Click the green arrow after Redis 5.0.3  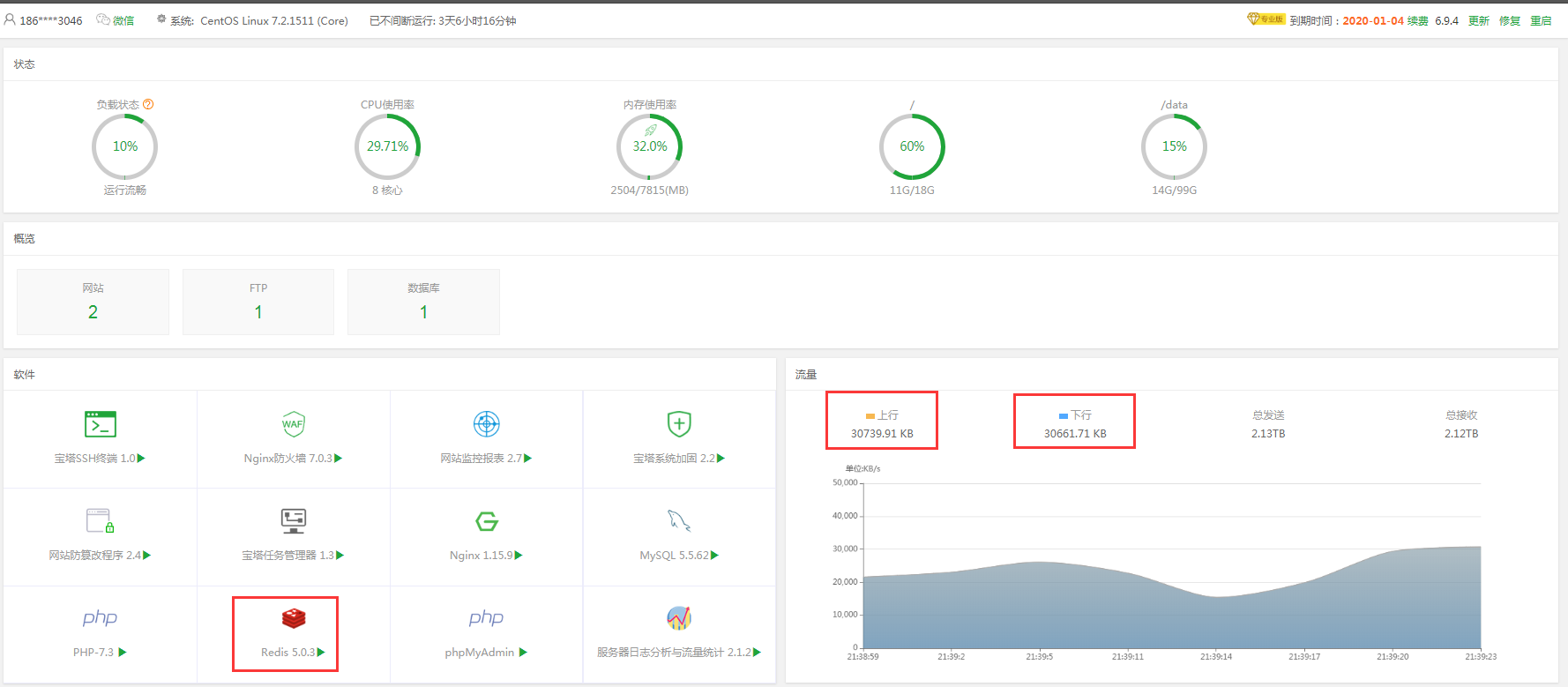pos(321,653)
